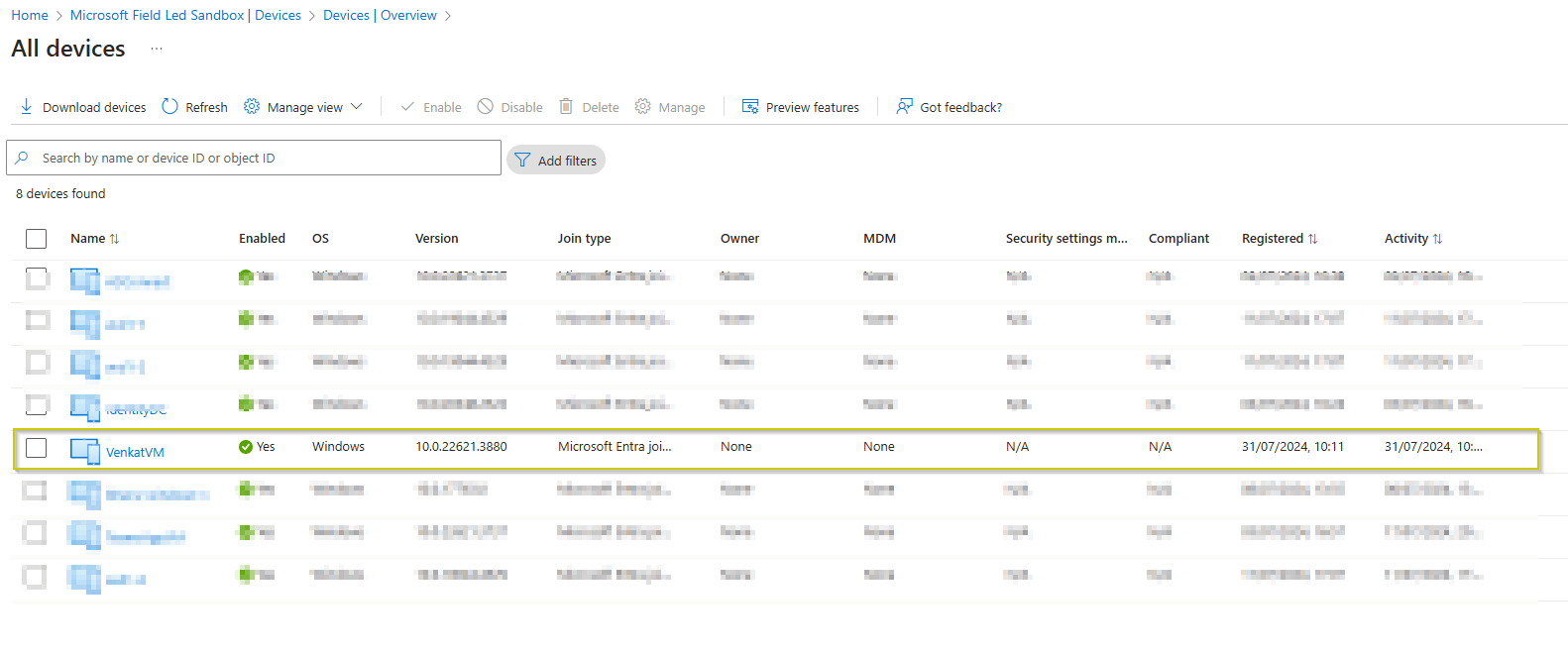Click the VenkatVM device icon

[x=85, y=451]
